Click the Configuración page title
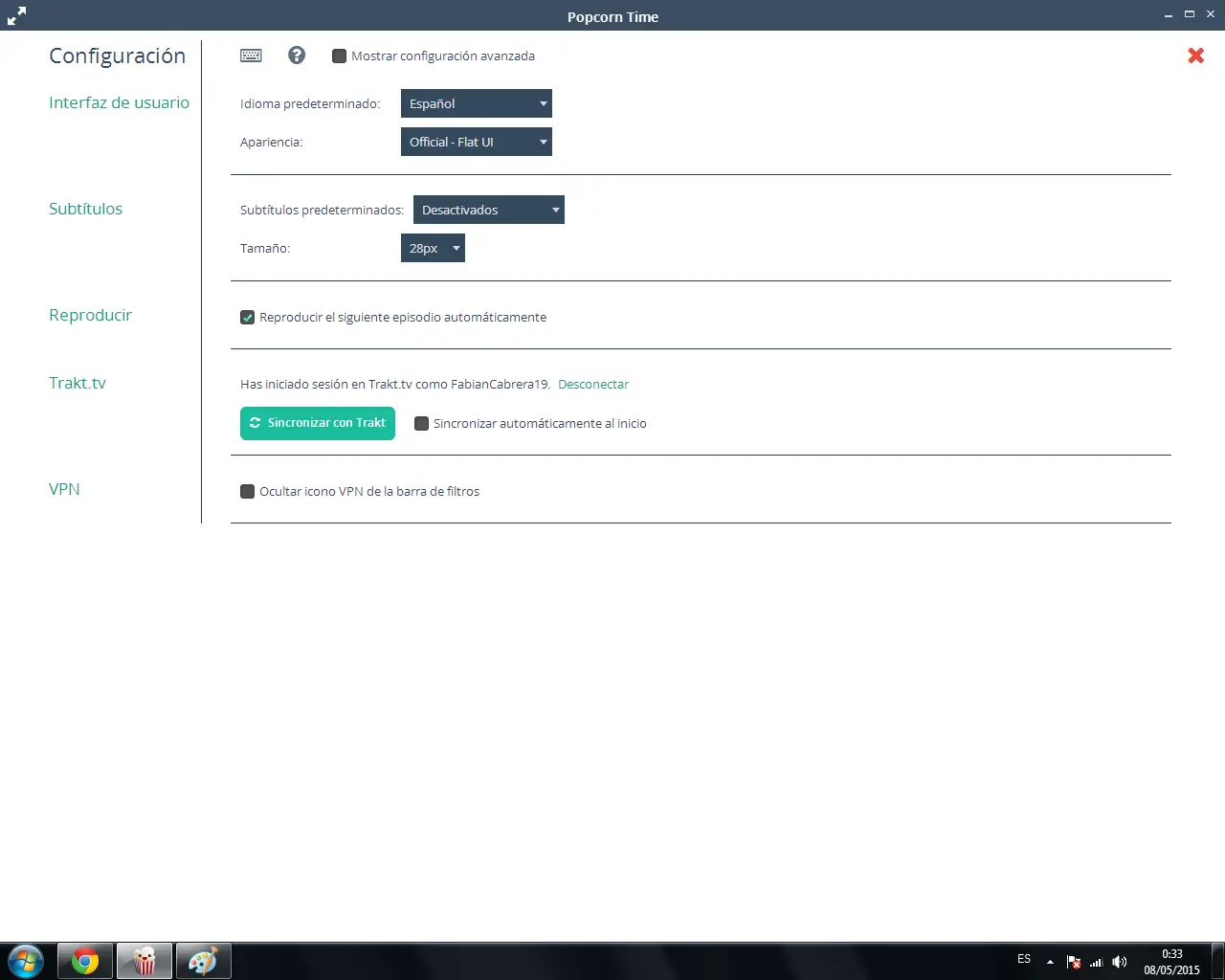 pyautogui.click(x=117, y=56)
